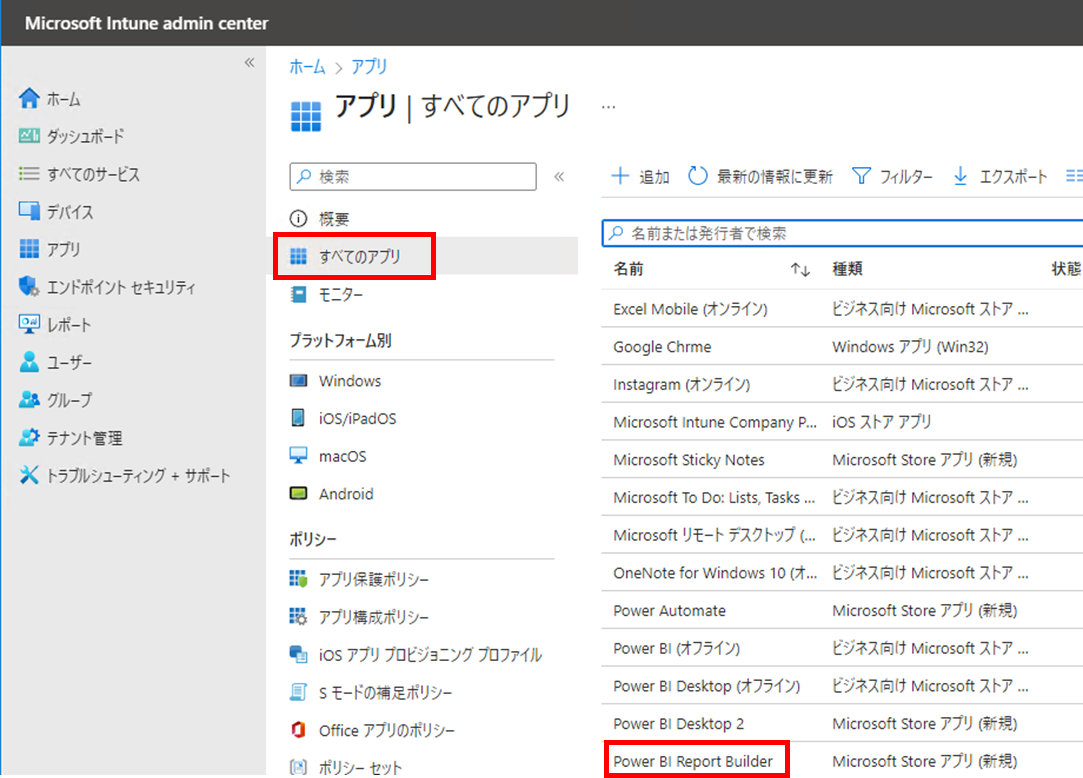The image size is (1083, 778).
Task: Click the 状態 column header
Action: 1066,269
